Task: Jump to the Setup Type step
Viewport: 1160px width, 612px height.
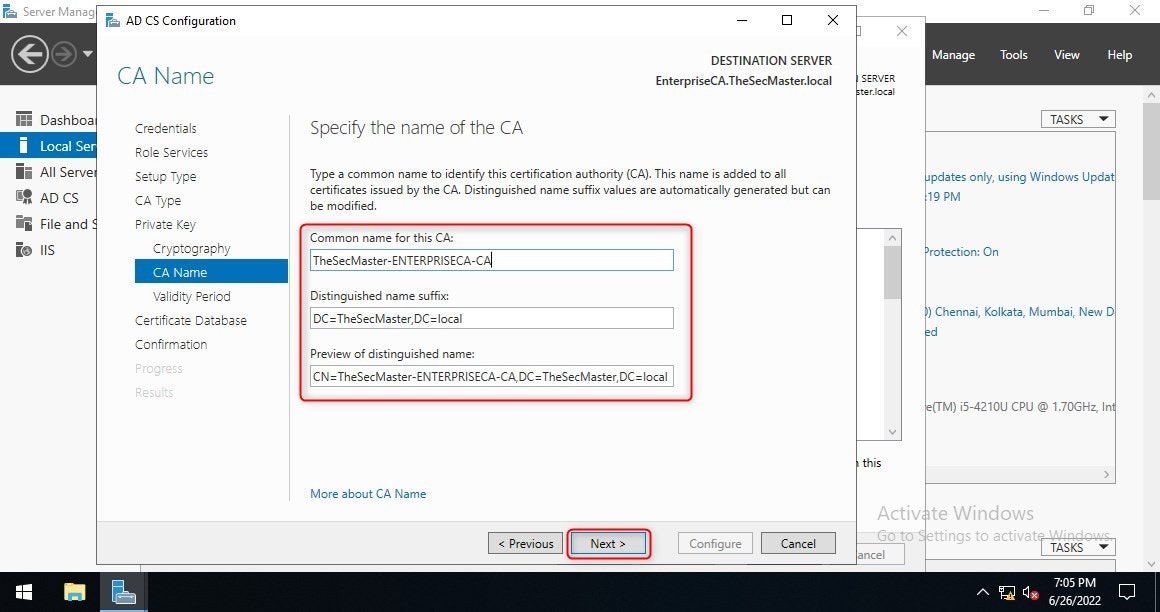Action: [166, 176]
